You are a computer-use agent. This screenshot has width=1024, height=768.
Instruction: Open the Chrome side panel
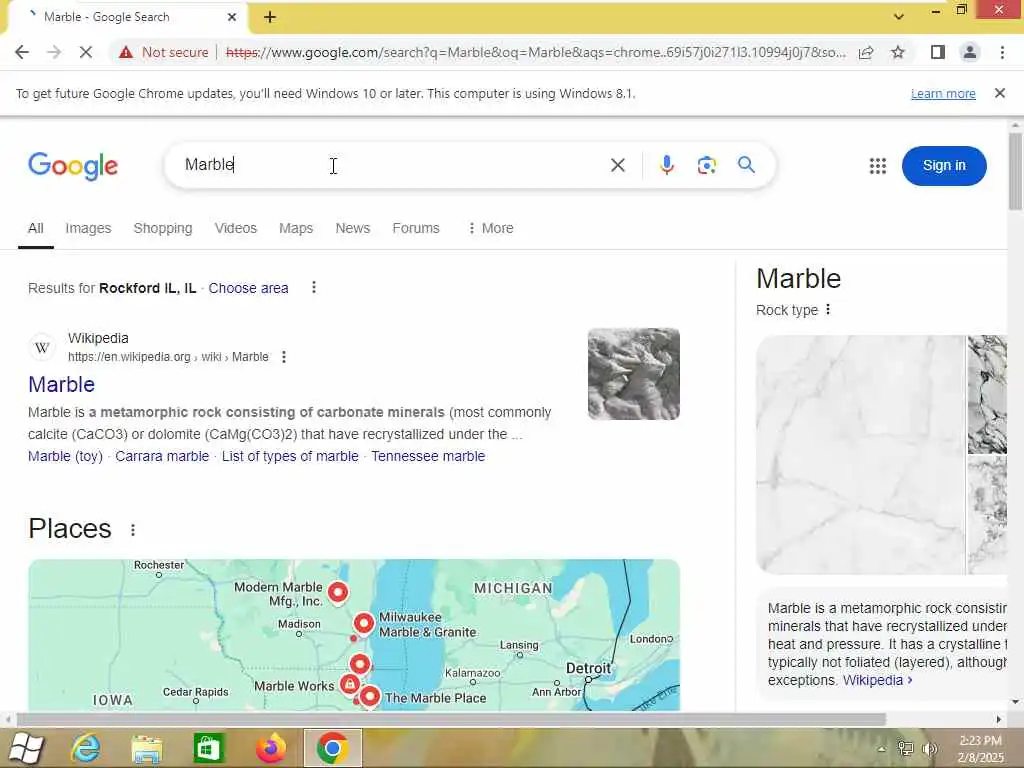[x=938, y=52]
